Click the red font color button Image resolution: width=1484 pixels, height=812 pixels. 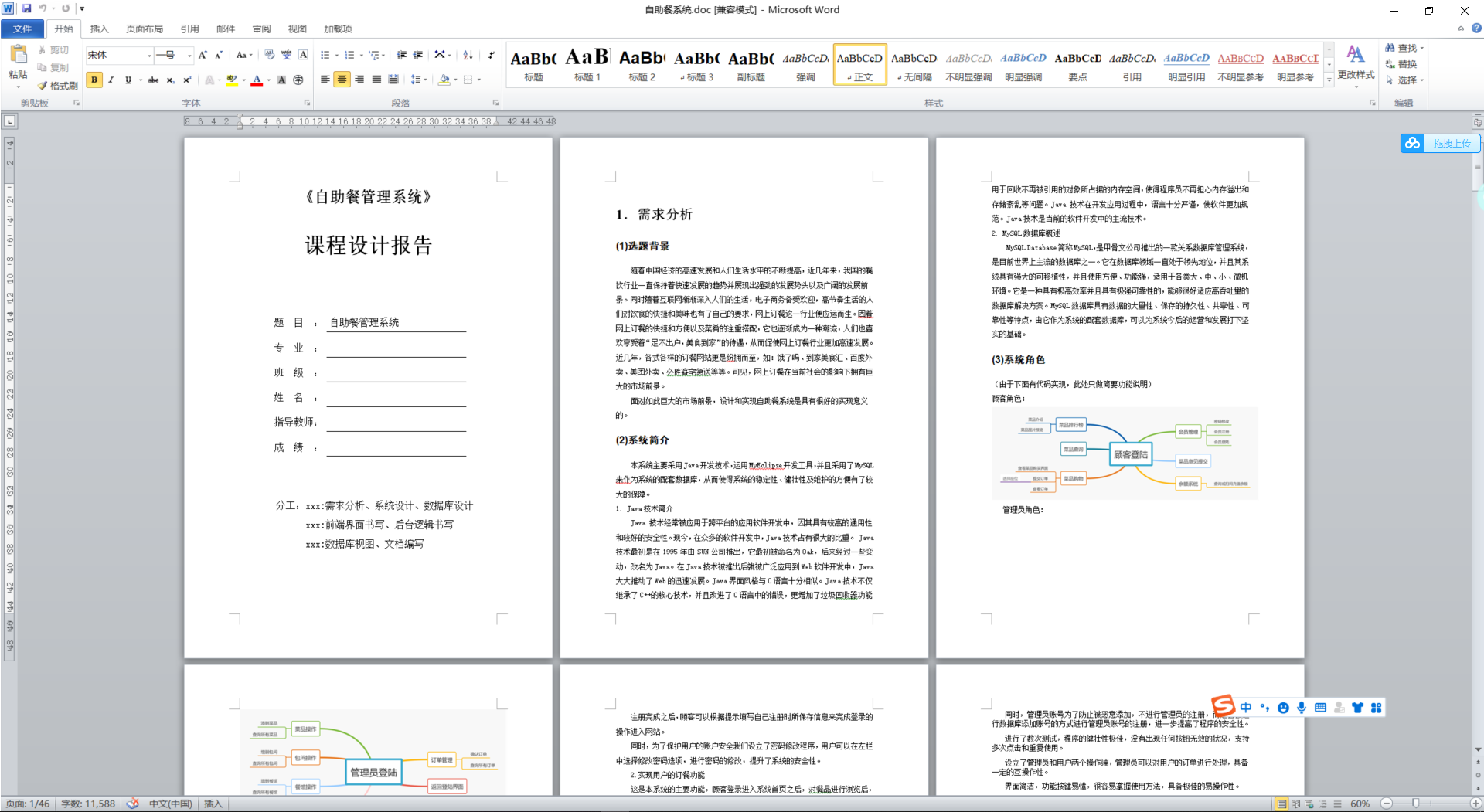coord(257,80)
